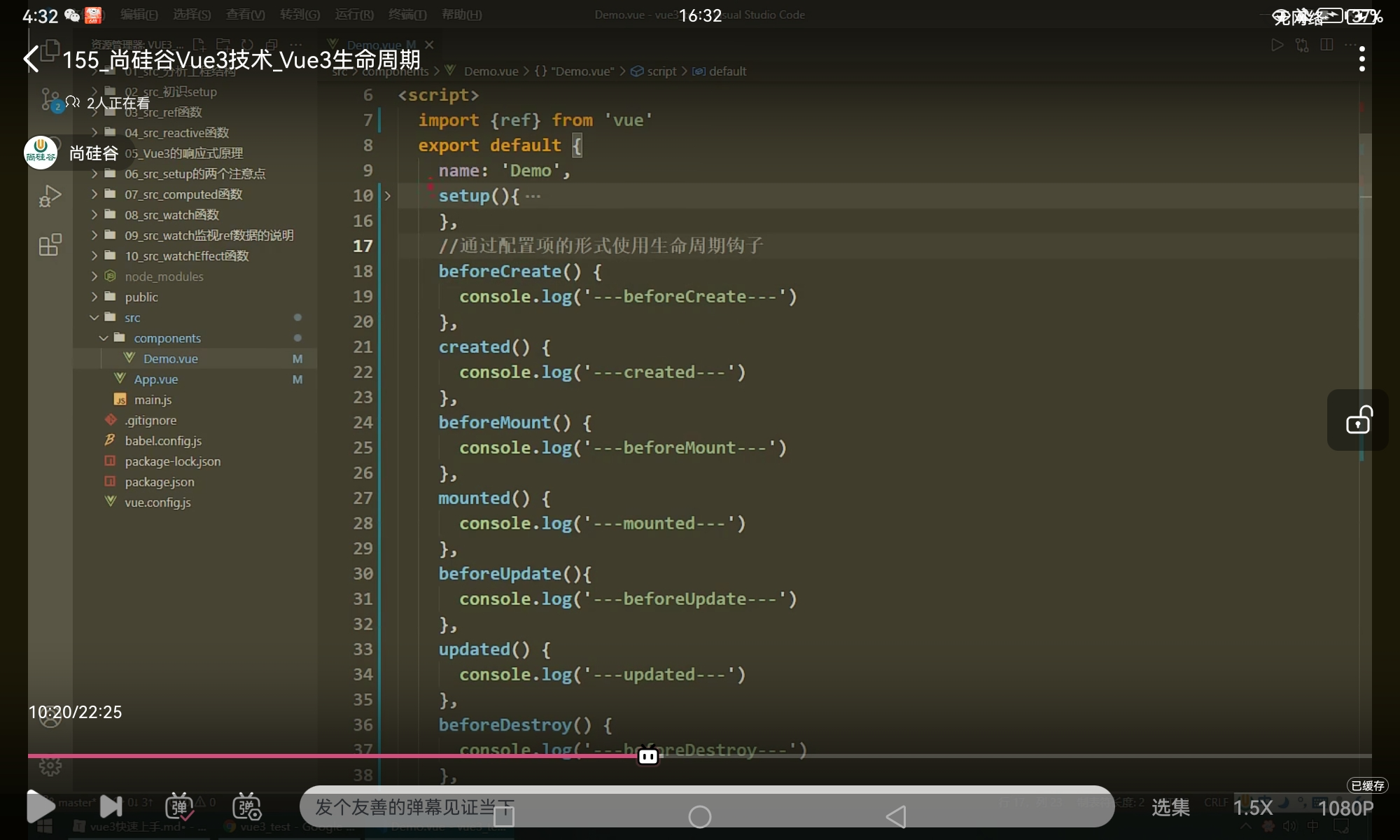
Task: Tap the back arrow beside video title
Action: 31,59
